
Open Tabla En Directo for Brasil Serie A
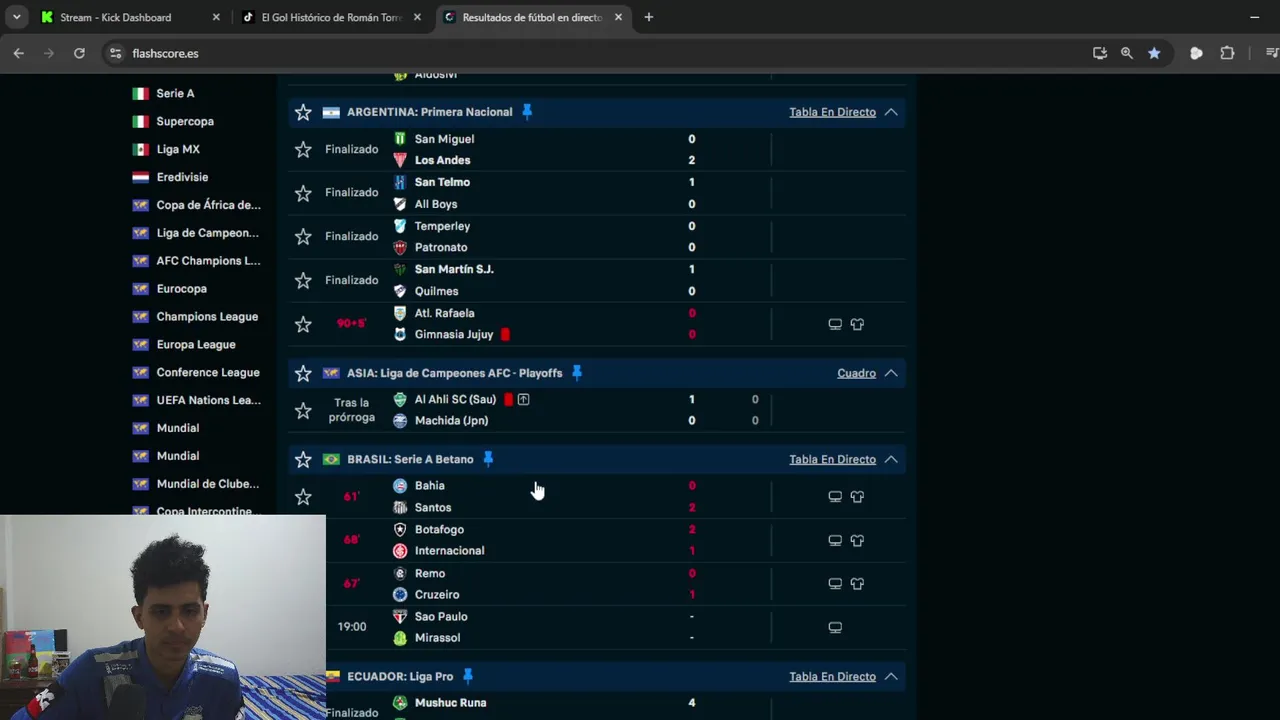(x=832, y=459)
